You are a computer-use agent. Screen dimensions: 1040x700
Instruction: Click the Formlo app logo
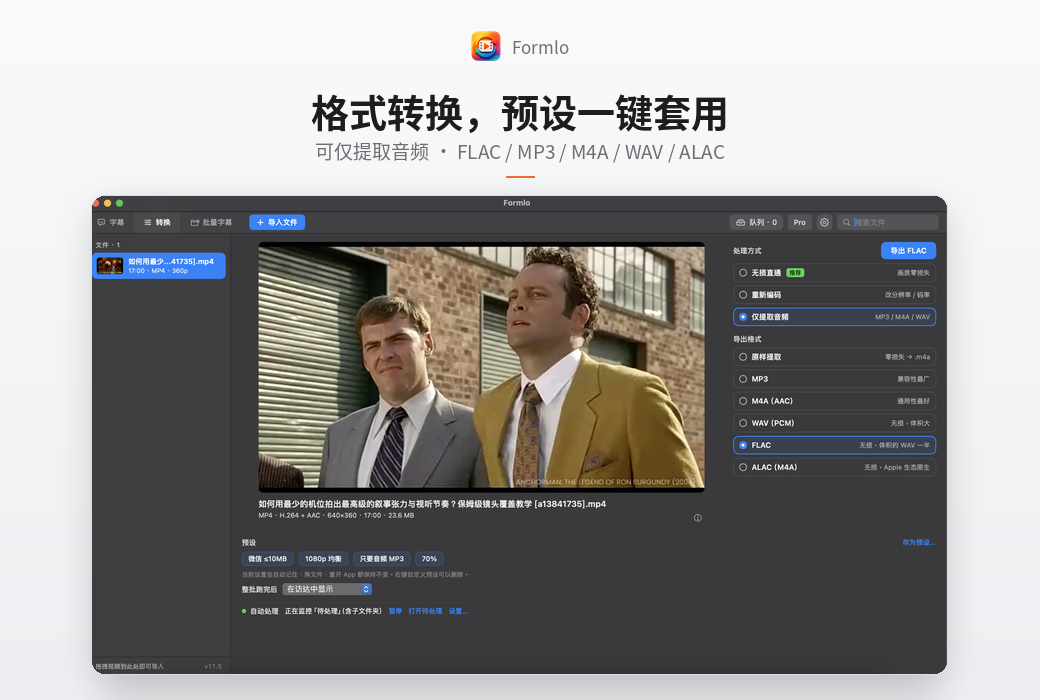pos(486,46)
